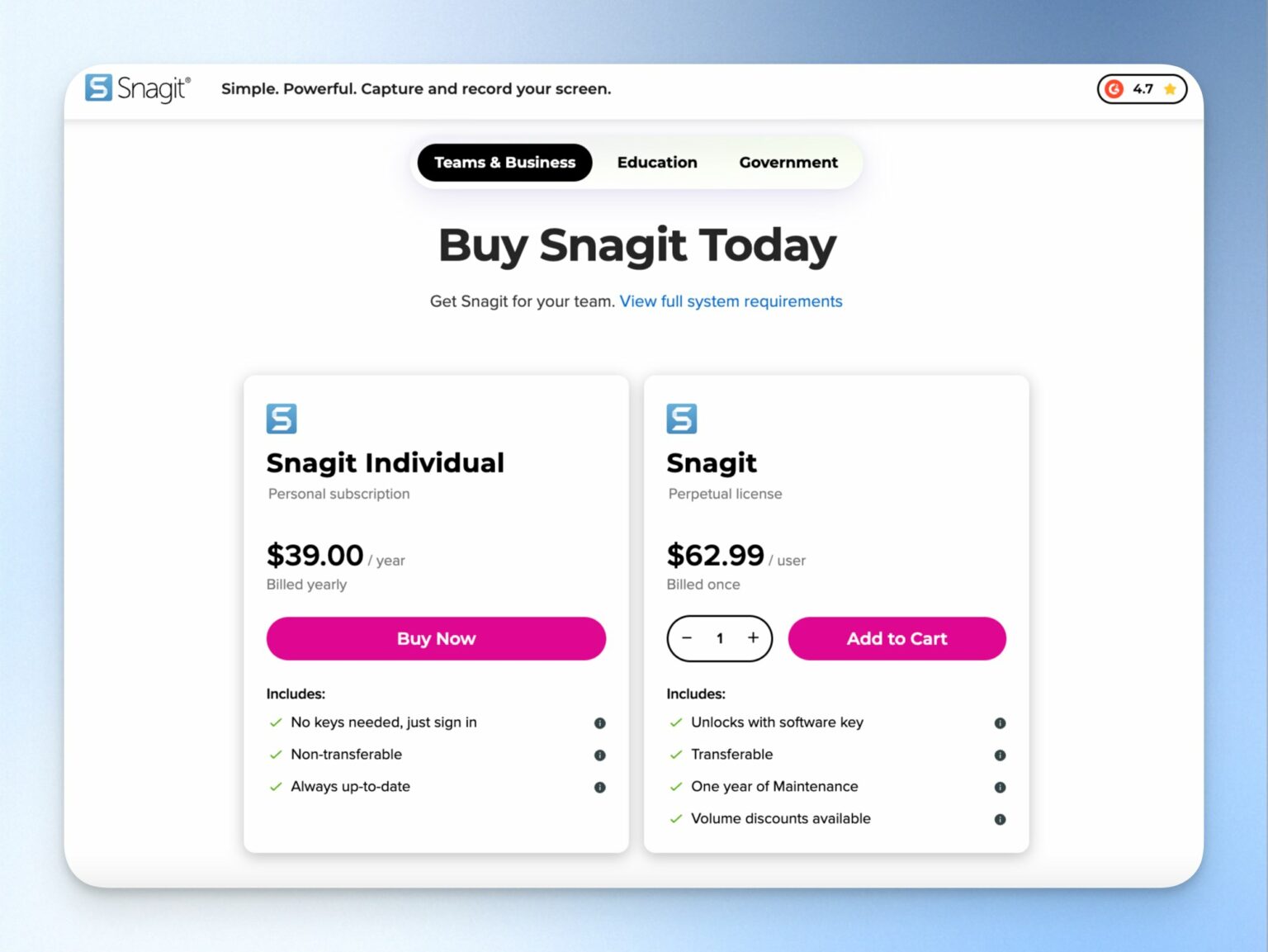Open info for 'Non-transferable' feature
The image size is (1268, 952).
(600, 755)
